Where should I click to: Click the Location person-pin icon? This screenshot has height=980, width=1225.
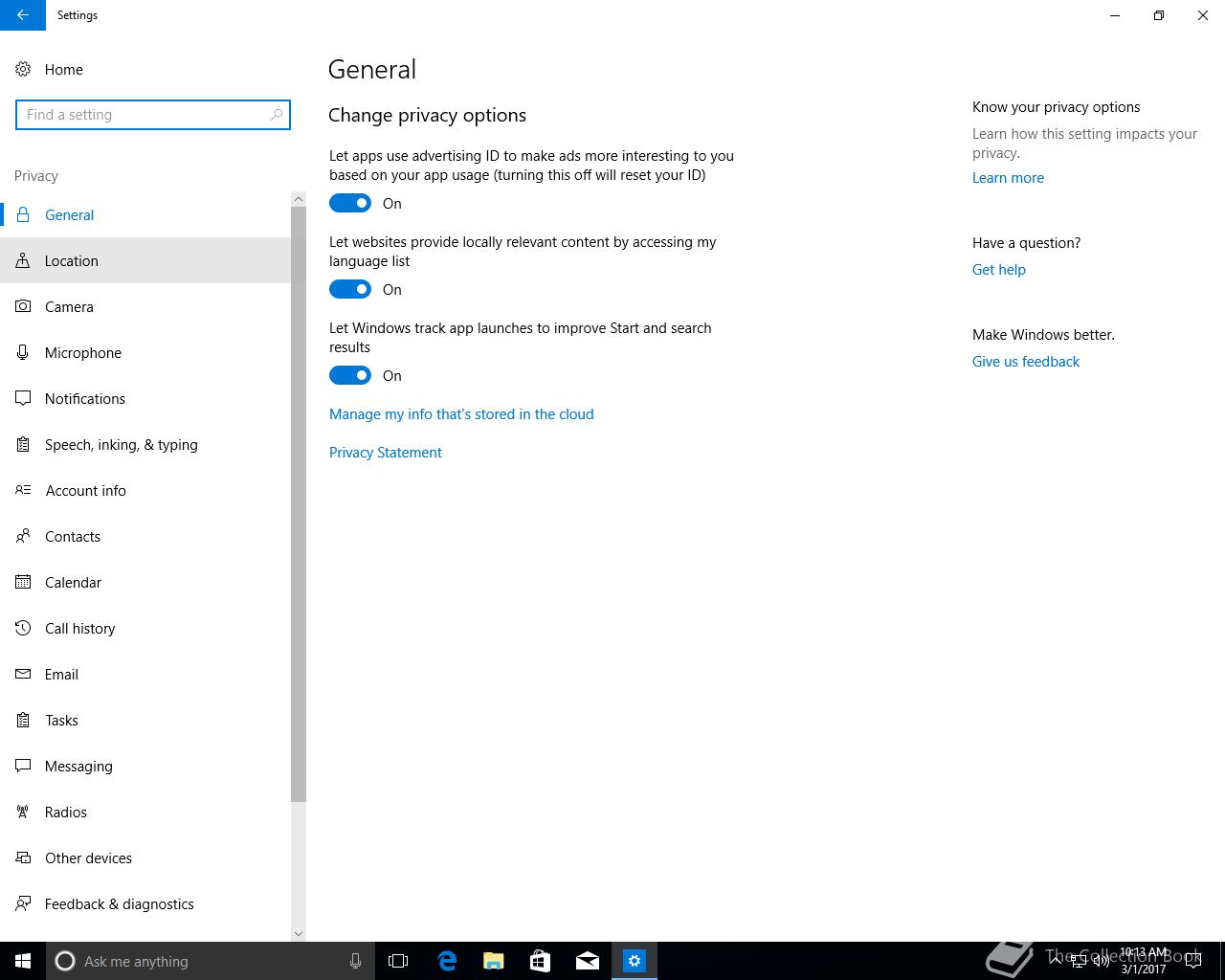pyautogui.click(x=23, y=260)
